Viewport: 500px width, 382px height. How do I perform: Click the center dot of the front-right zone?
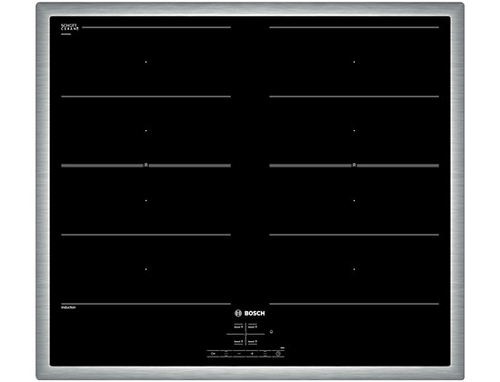coord(354,269)
